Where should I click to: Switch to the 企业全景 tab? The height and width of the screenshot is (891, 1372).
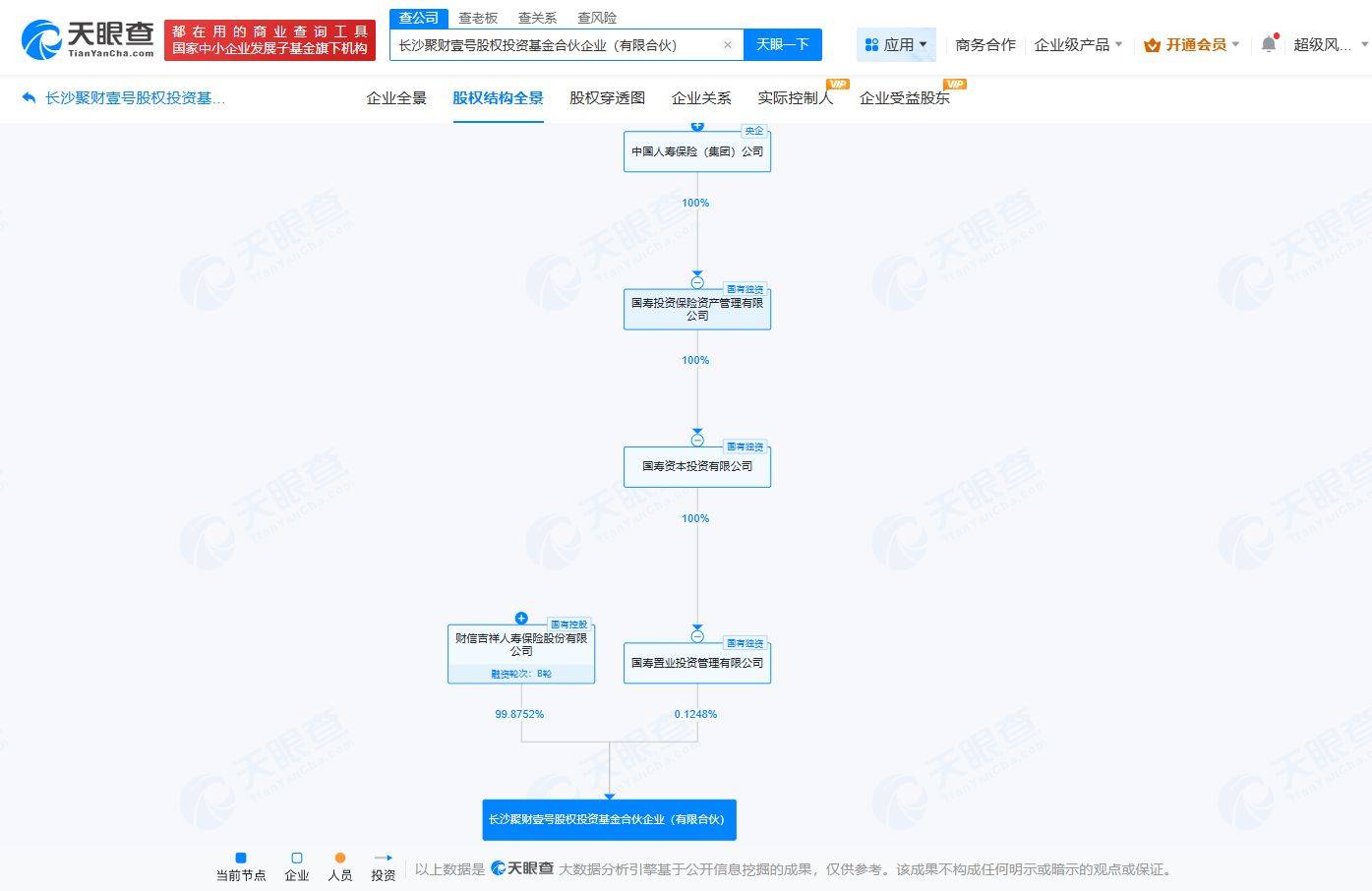pyautogui.click(x=396, y=98)
